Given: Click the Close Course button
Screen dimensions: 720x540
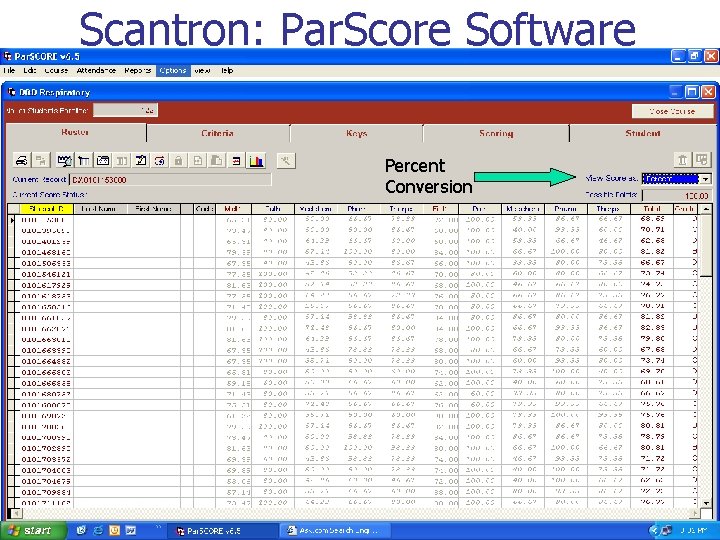Looking at the screenshot, I should [673, 111].
